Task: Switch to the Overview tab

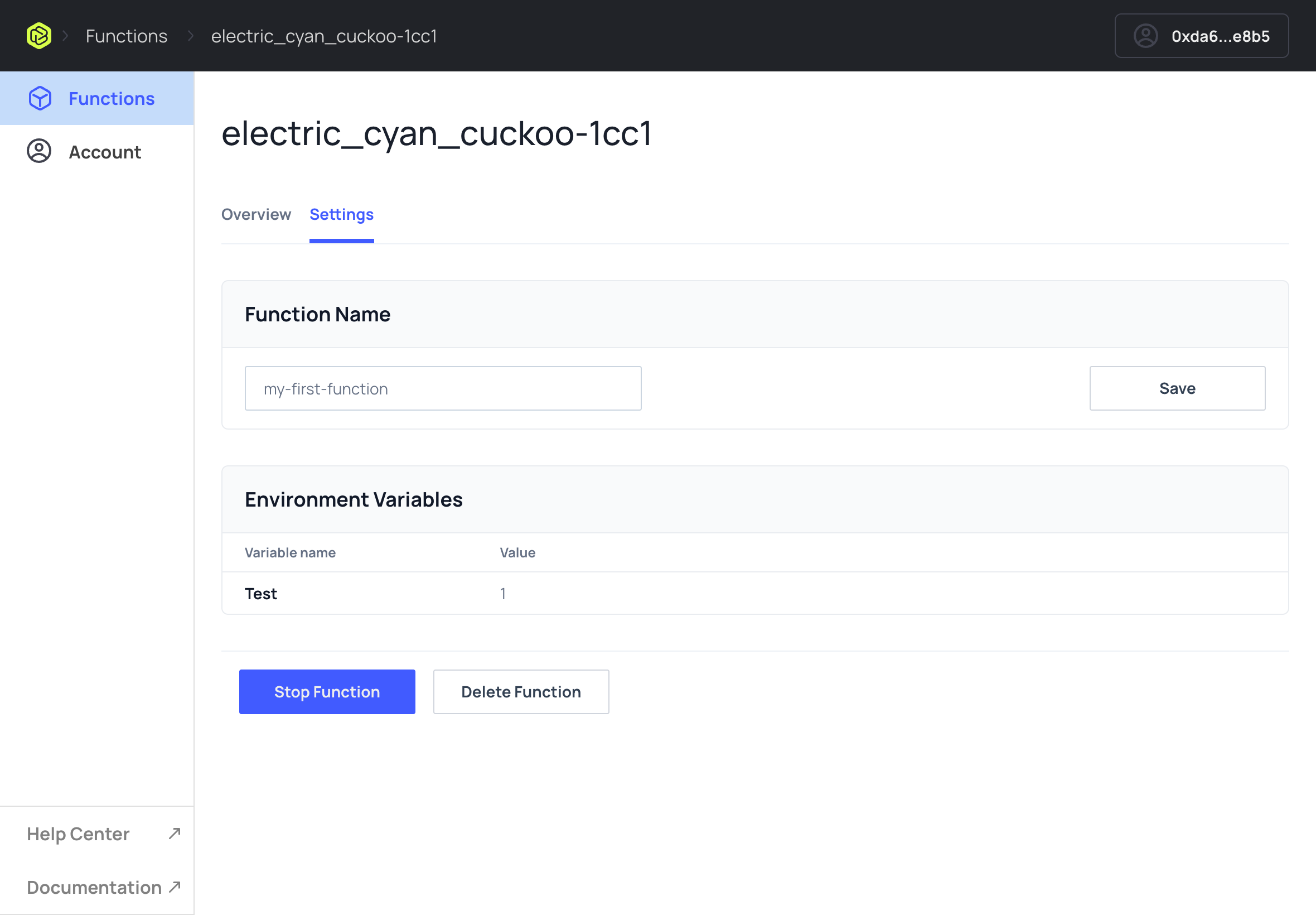Action: (256, 214)
